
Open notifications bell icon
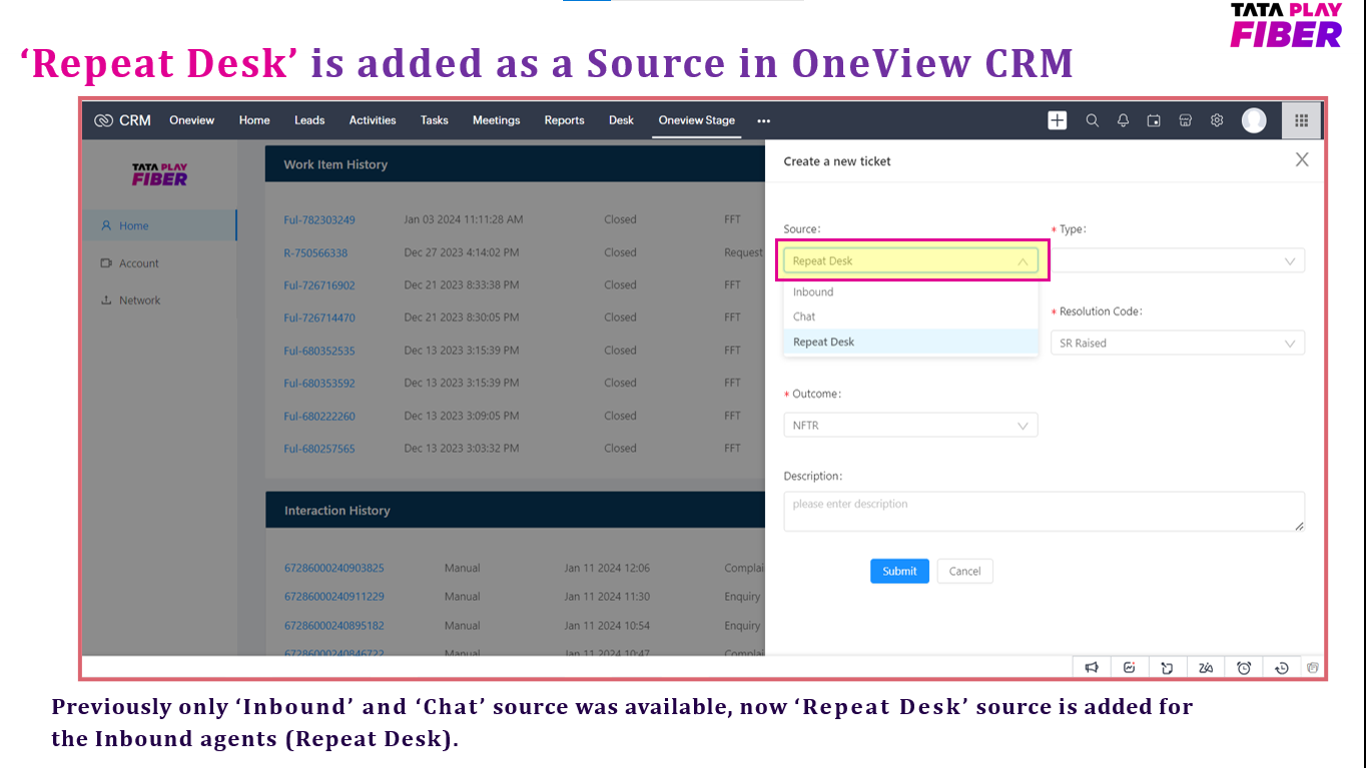pos(1123,120)
